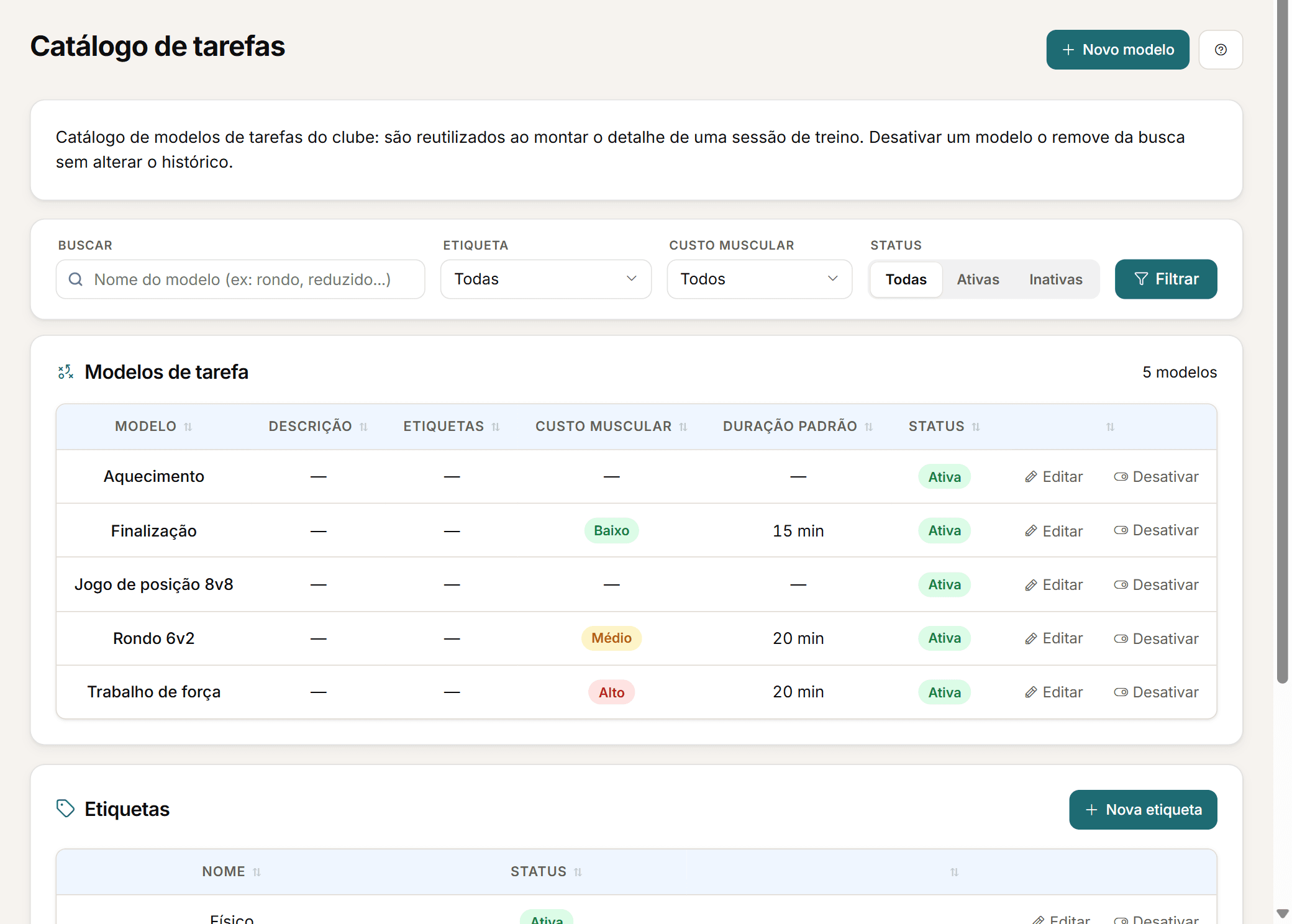Sort by the Modelo column sort icon
The width and height of the screenshot is (1292, 924).
click(x=188, y=427)
